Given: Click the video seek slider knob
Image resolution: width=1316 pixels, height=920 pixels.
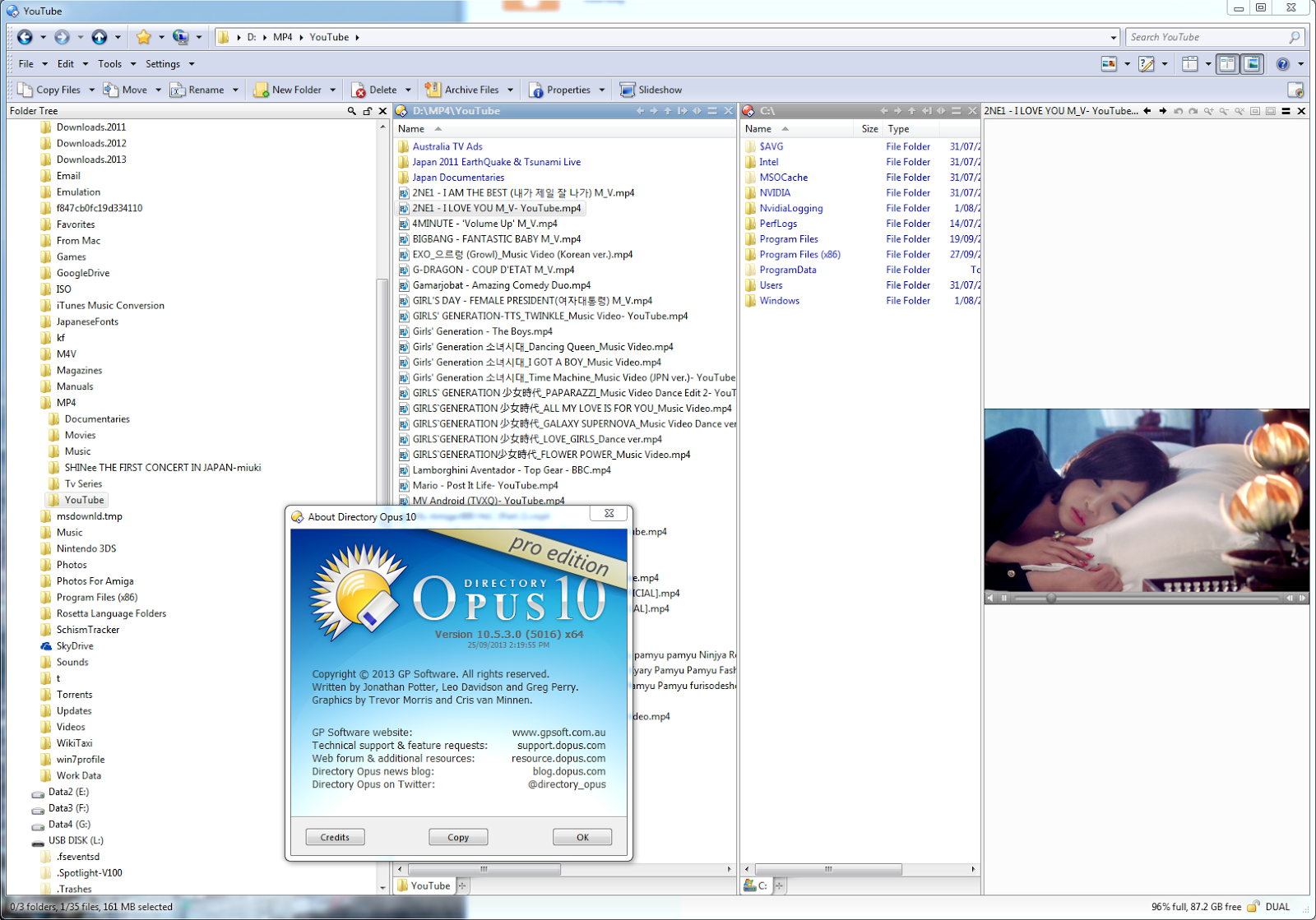Looking at the screenshot, I should click(1050, 598).
